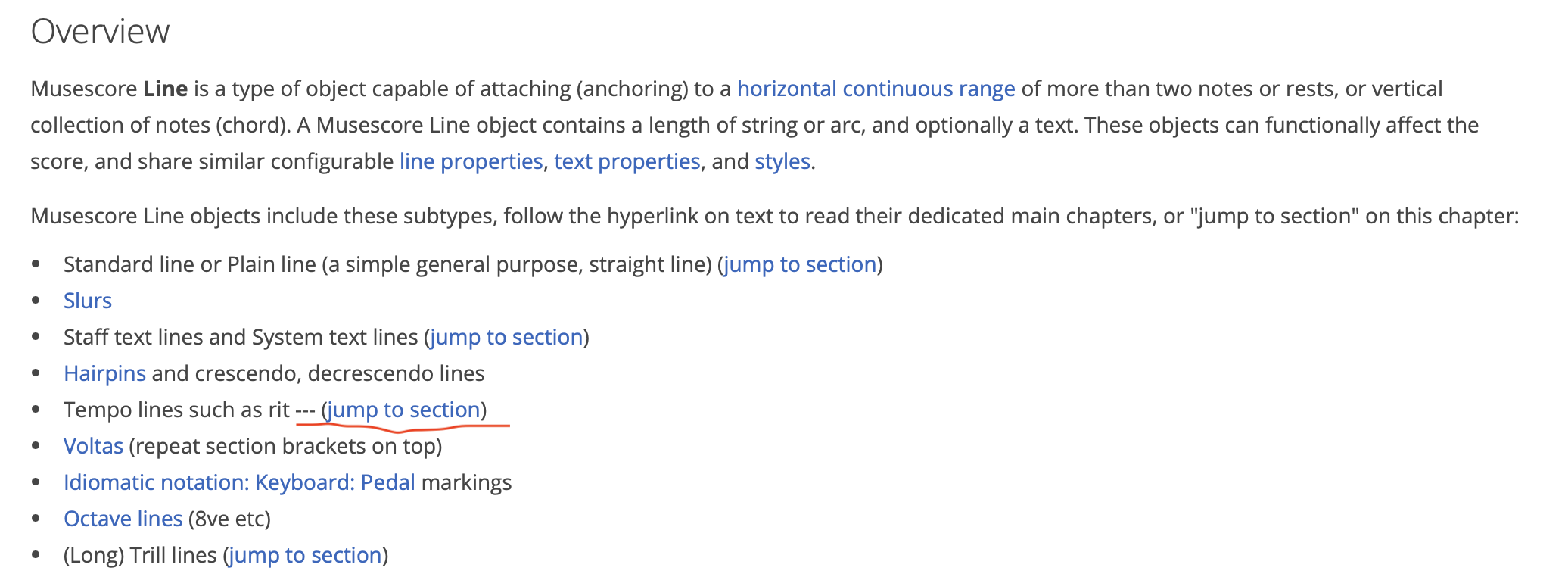Open Idiomatic notation: Keyboard: Pedal link

pyautogui.click(x=239, y=483)
